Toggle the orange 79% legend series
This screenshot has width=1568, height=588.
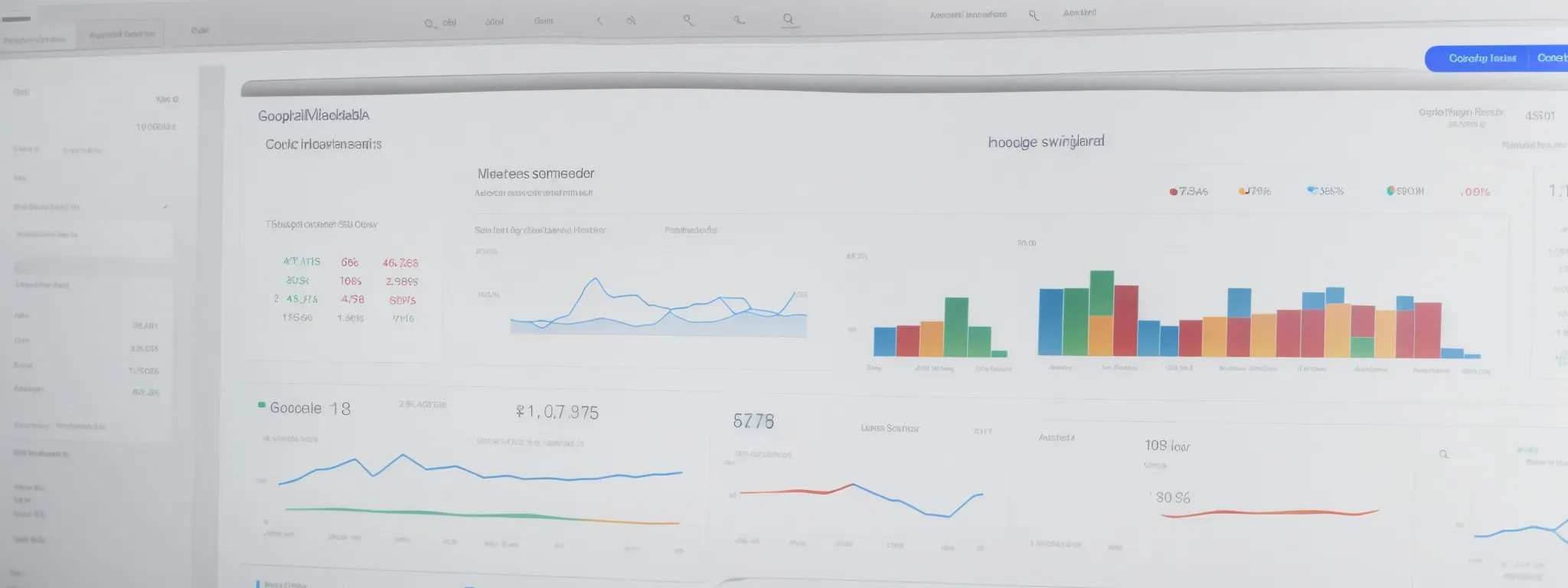pos(1243,191)
